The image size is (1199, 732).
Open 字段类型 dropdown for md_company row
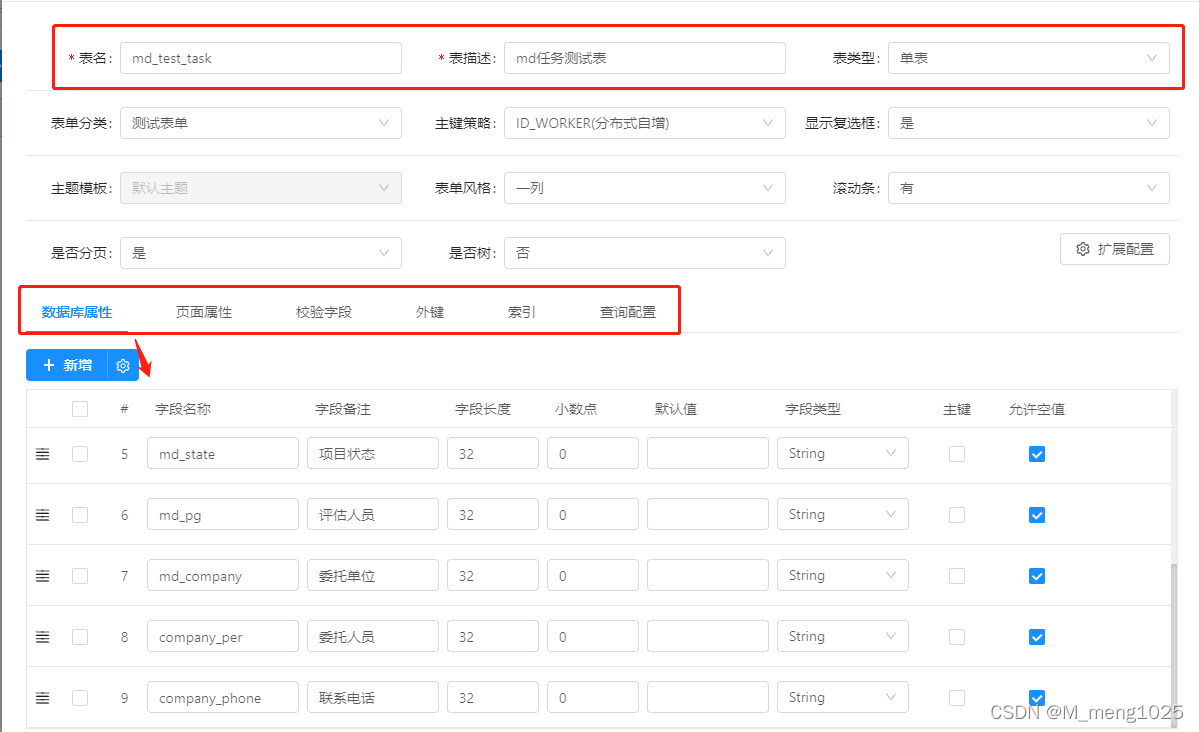[x=843, y=575]
